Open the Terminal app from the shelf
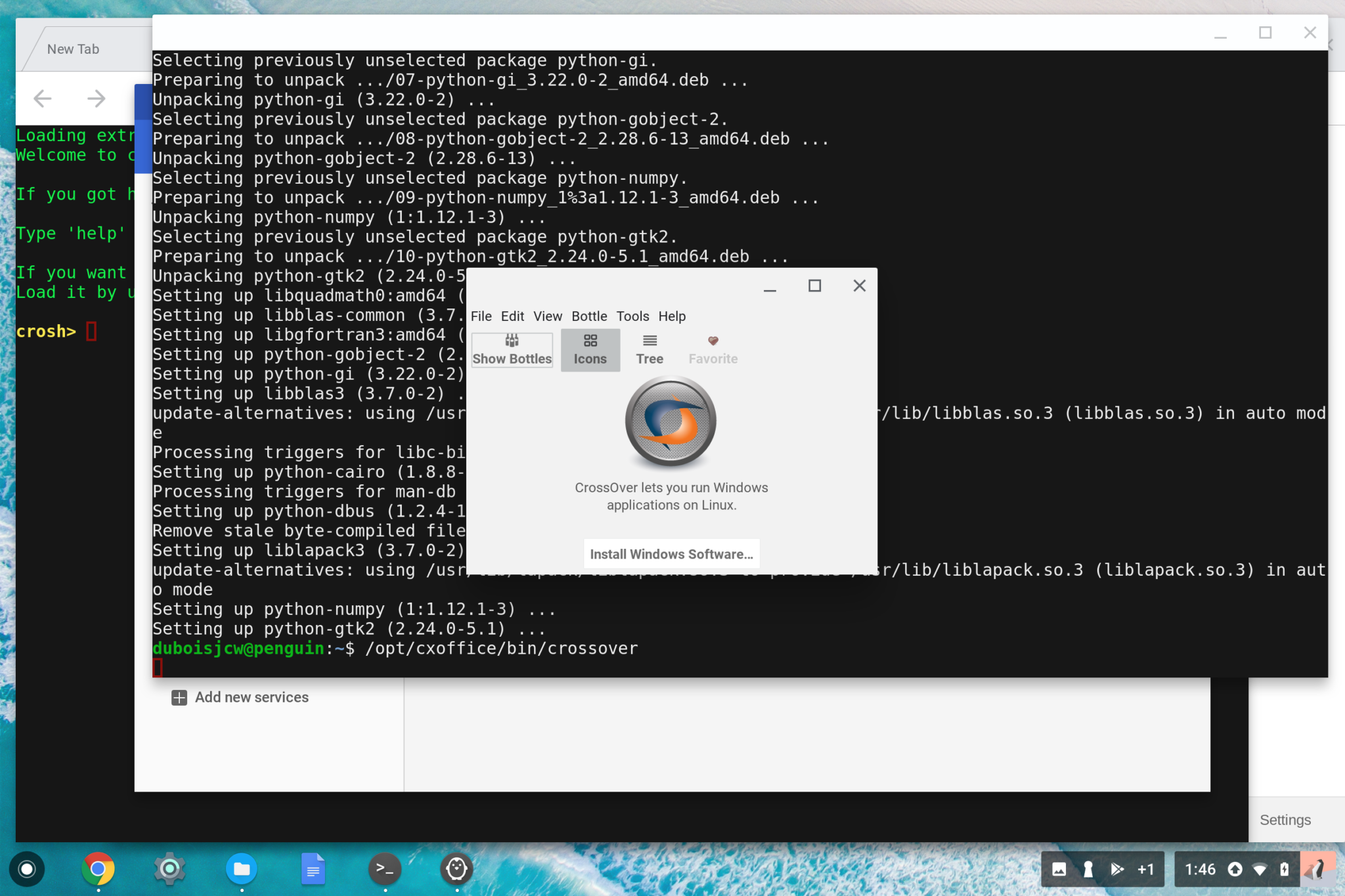 click(x=386, y=869)
